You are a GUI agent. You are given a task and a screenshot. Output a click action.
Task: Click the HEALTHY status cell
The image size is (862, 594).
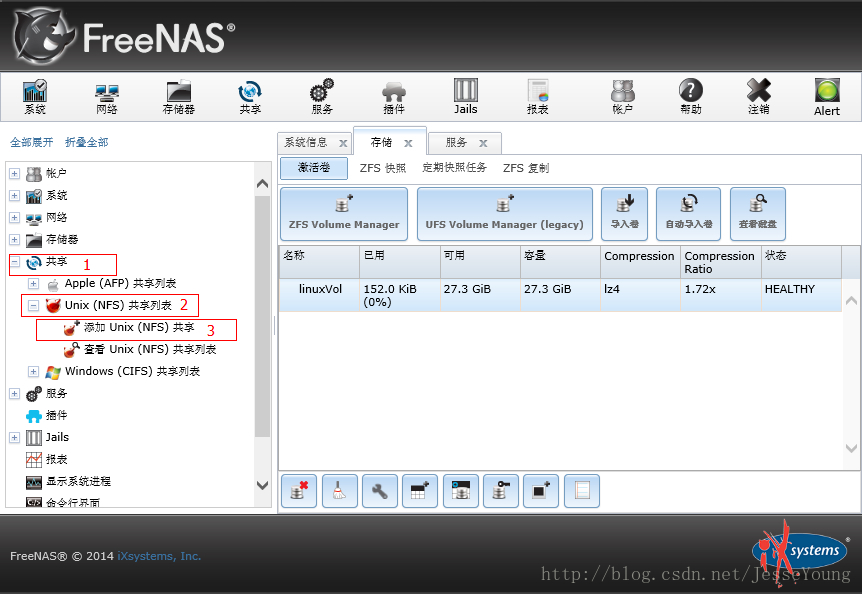801,295
